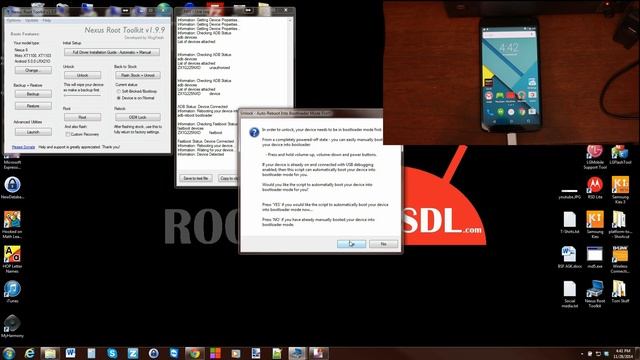Open TeamViewer from the taskbar
The width and height of the screenshot is (640, 360).
174,353
